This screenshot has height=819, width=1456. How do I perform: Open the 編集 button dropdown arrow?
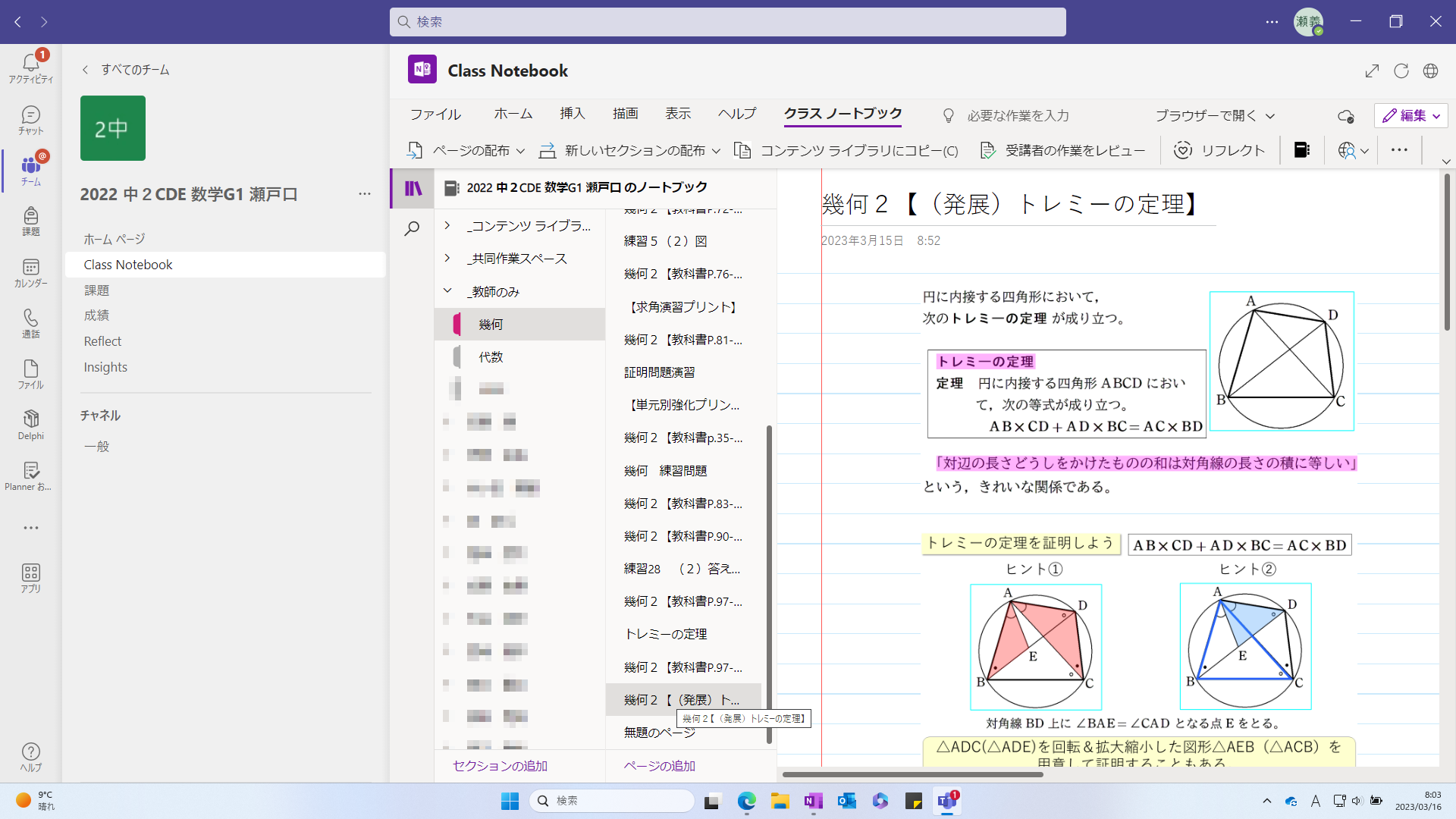coord(1436,115)
